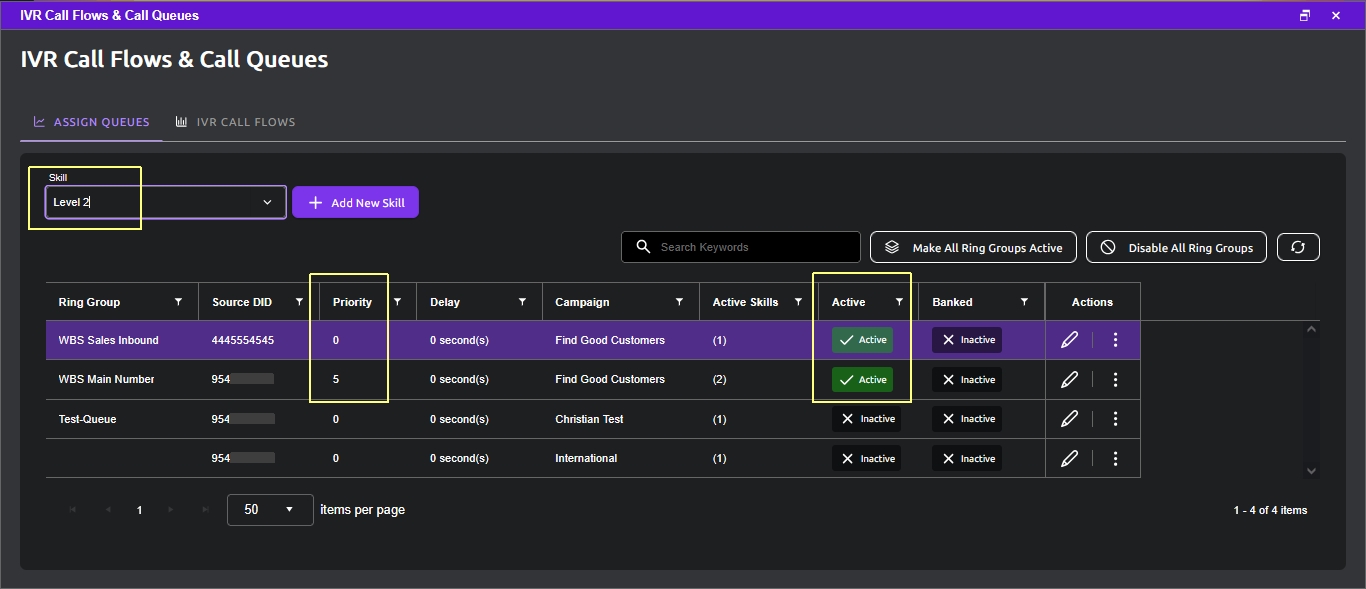Sort by Delay column header
1366x589 pixels.
(x=445, y=302)
